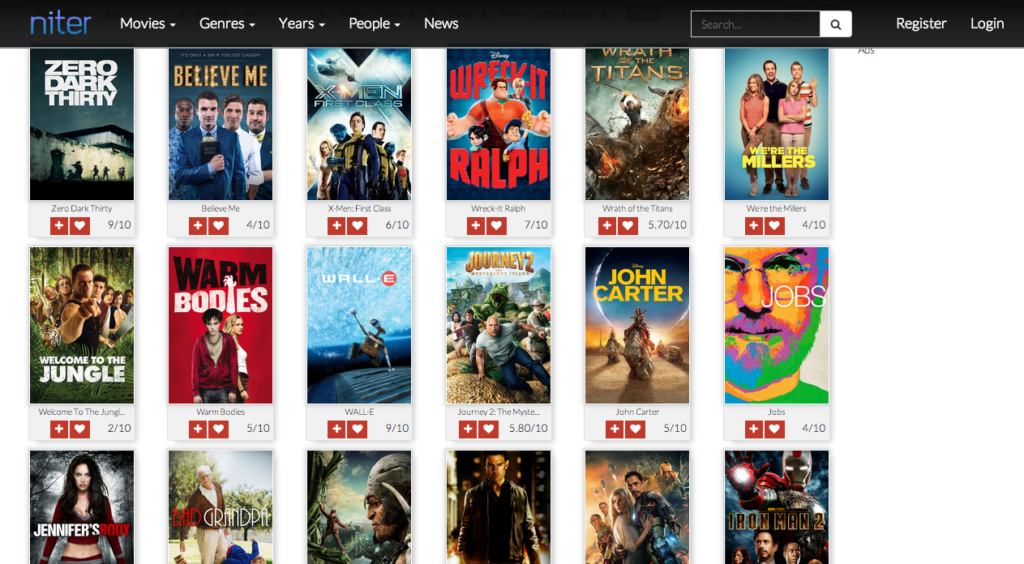Open Believe Me title link

point(221,209)
